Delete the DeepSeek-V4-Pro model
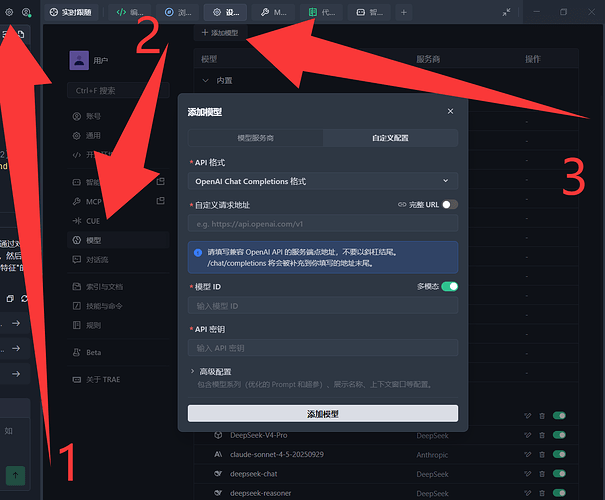The width and height of the screenshot is (605, 500). pyautogui.click(x=542, y=435)
